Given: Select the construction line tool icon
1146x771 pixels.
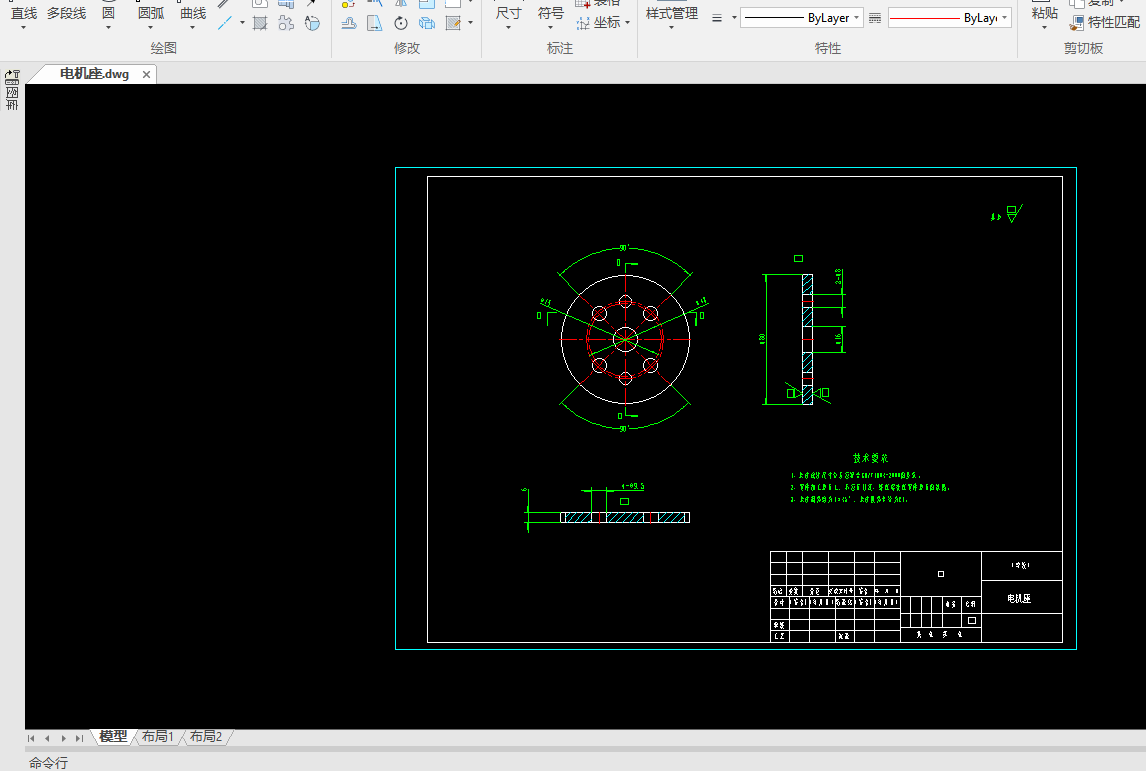Looking at the screenshot, I should [226, 22].
